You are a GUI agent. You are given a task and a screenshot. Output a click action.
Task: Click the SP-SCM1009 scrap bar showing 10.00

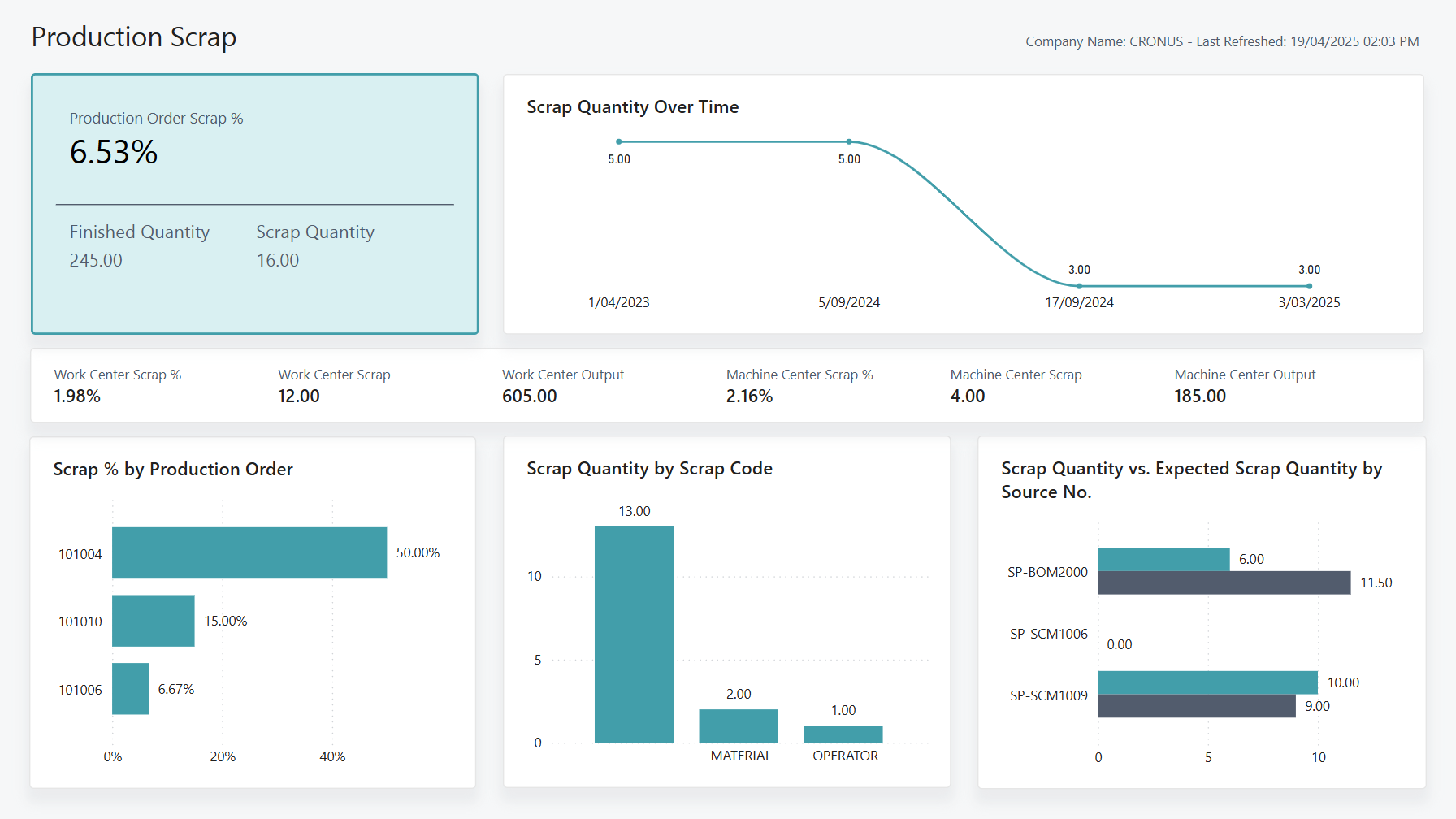pos(1207,682)
